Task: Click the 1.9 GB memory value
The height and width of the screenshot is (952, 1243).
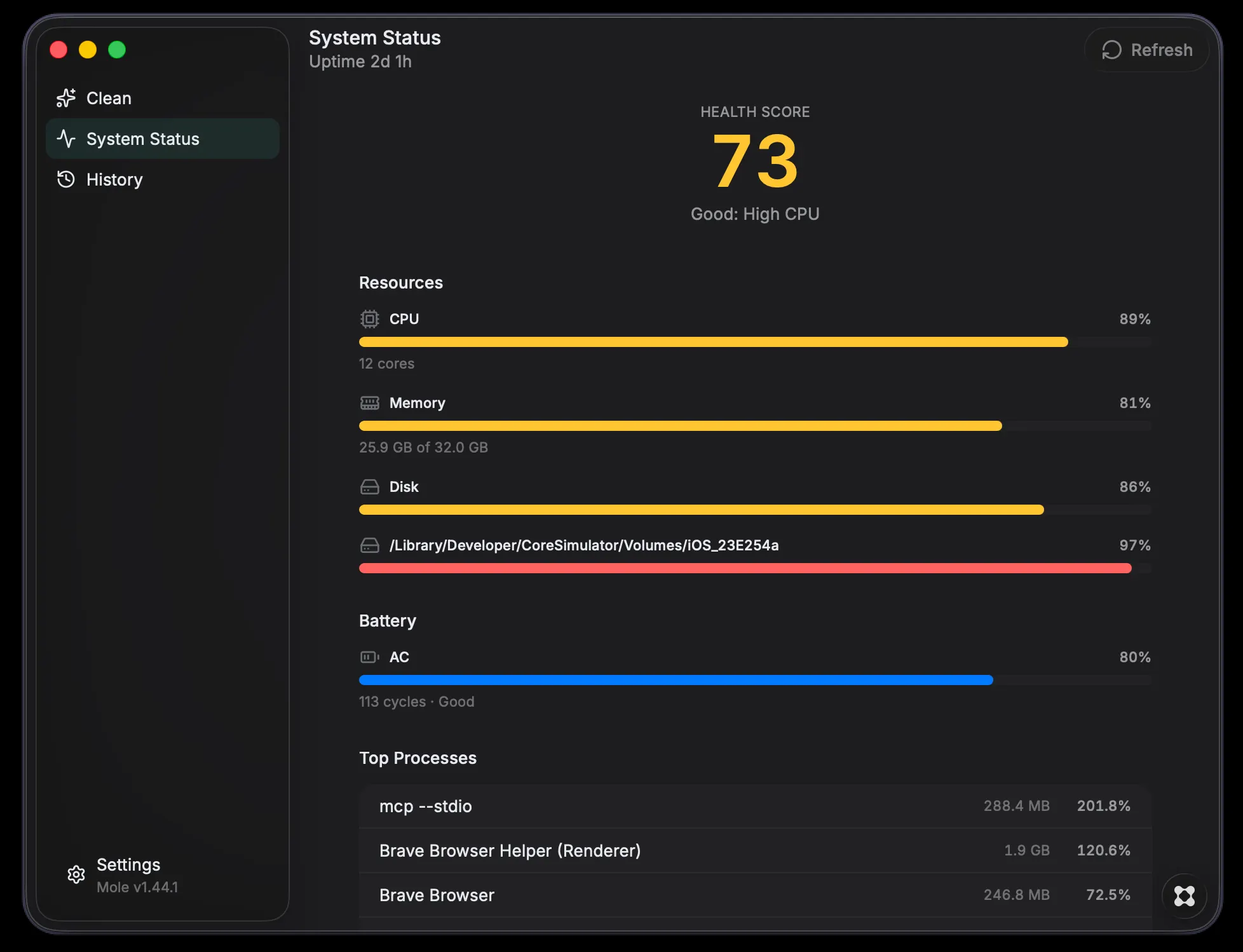Action: tap(1027, 850)
